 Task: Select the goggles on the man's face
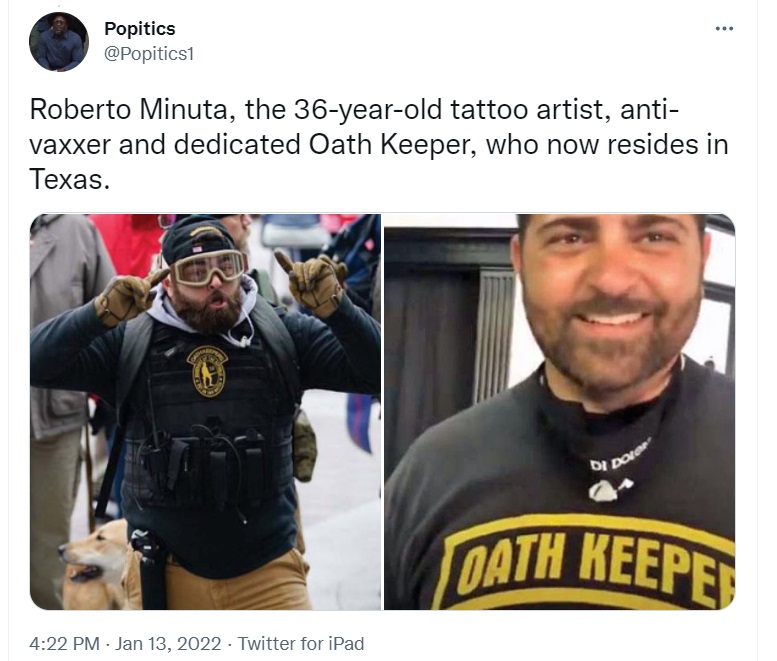click(x=209, y=268)
